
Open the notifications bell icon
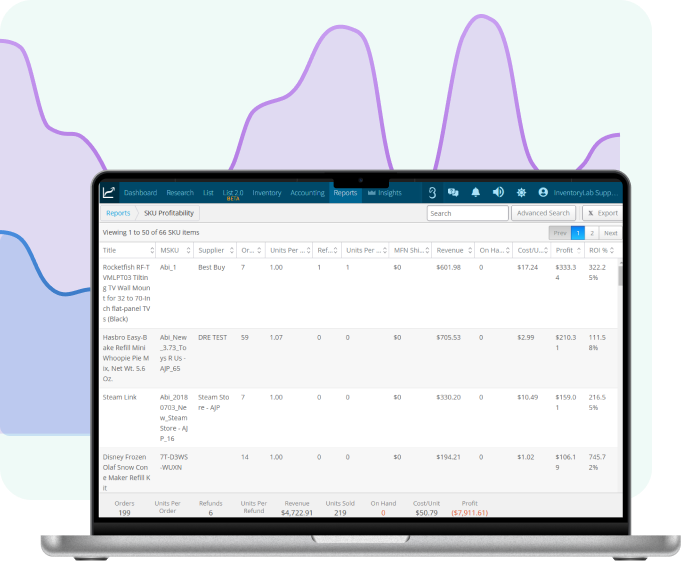(x=476, y=192)
